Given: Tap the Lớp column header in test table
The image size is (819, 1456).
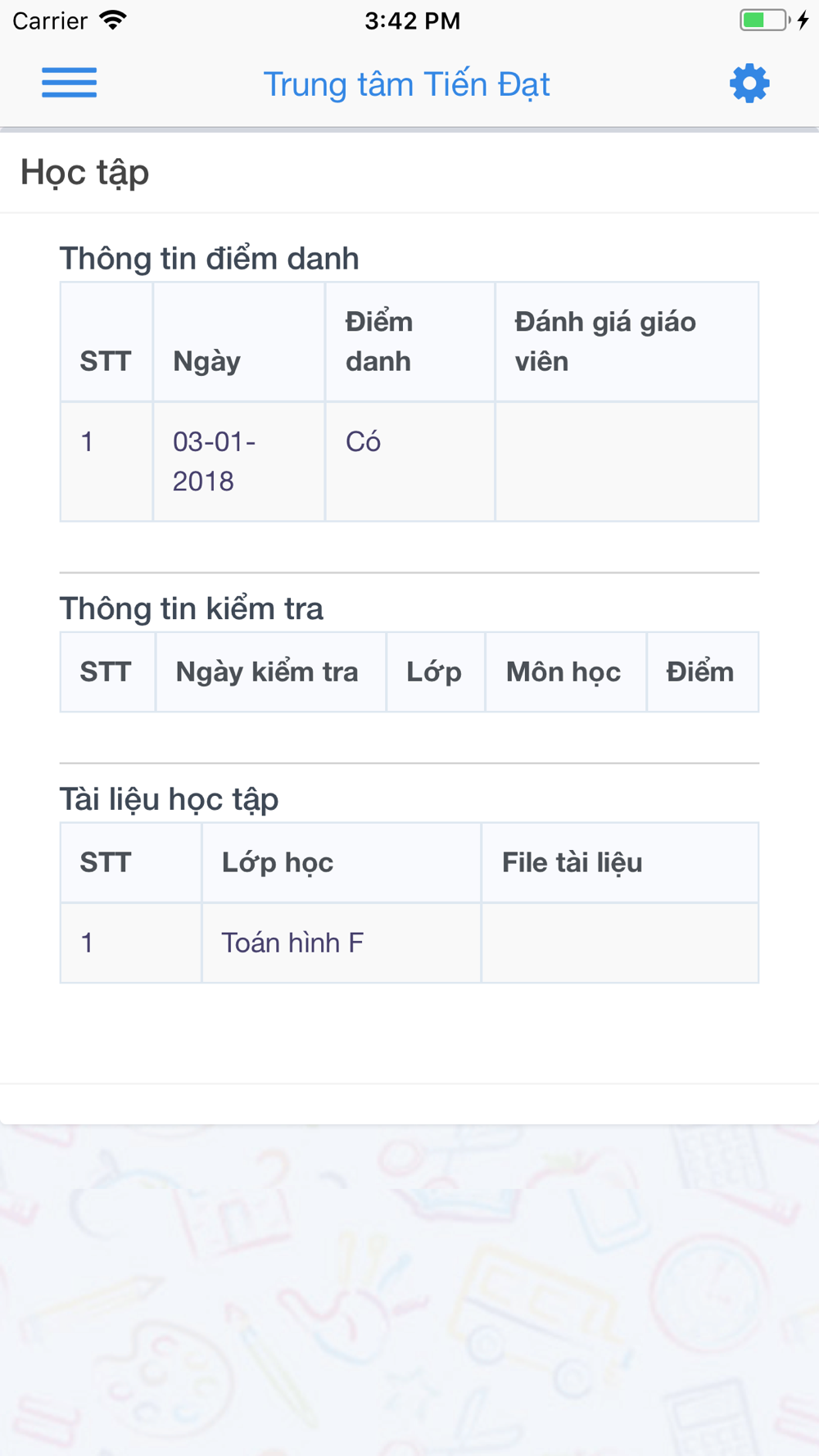Looking at the screenshot, I should click(434, 672).
